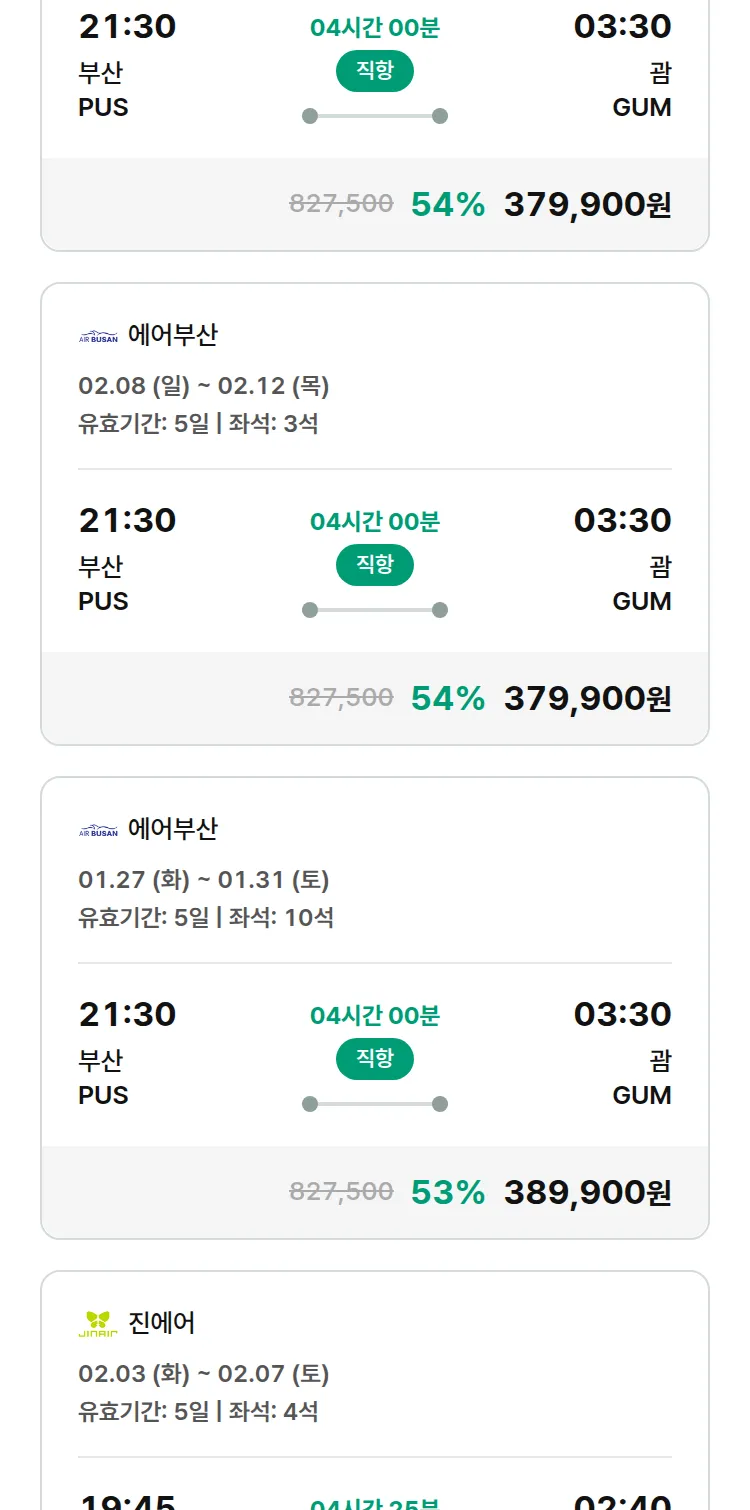Tap the validity line showing 좌석: 4석
The height and width of the screenshot is (1510, 750).
click(x=198, y=1411)
